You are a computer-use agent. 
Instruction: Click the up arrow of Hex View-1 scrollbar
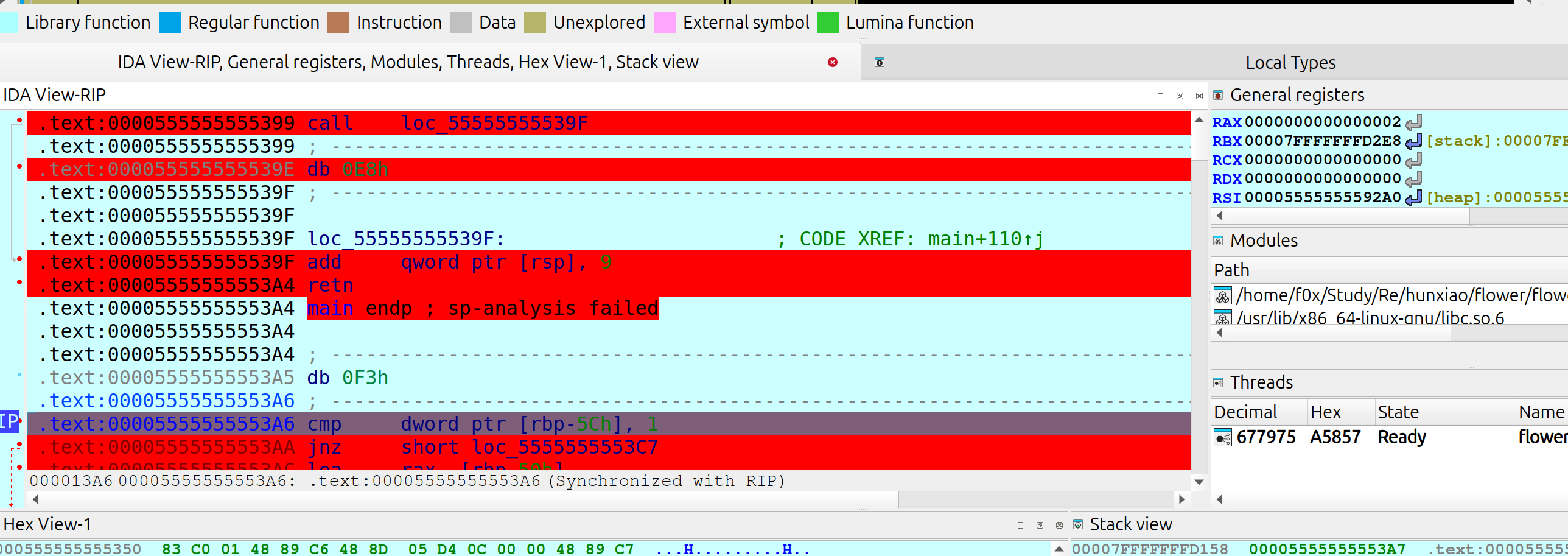tap(1059, 549)
